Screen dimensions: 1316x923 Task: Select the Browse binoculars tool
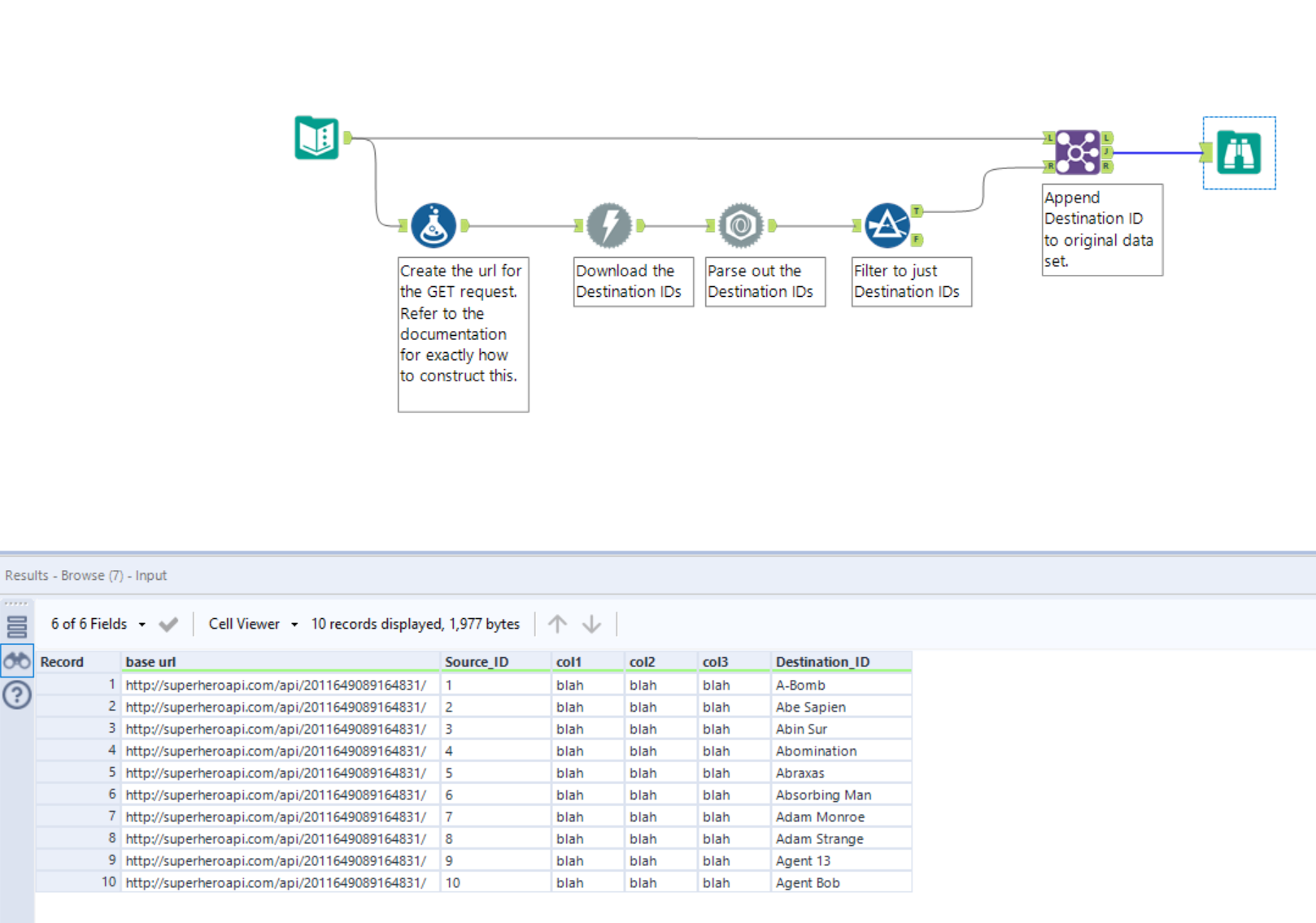(x=1239, y=153)
